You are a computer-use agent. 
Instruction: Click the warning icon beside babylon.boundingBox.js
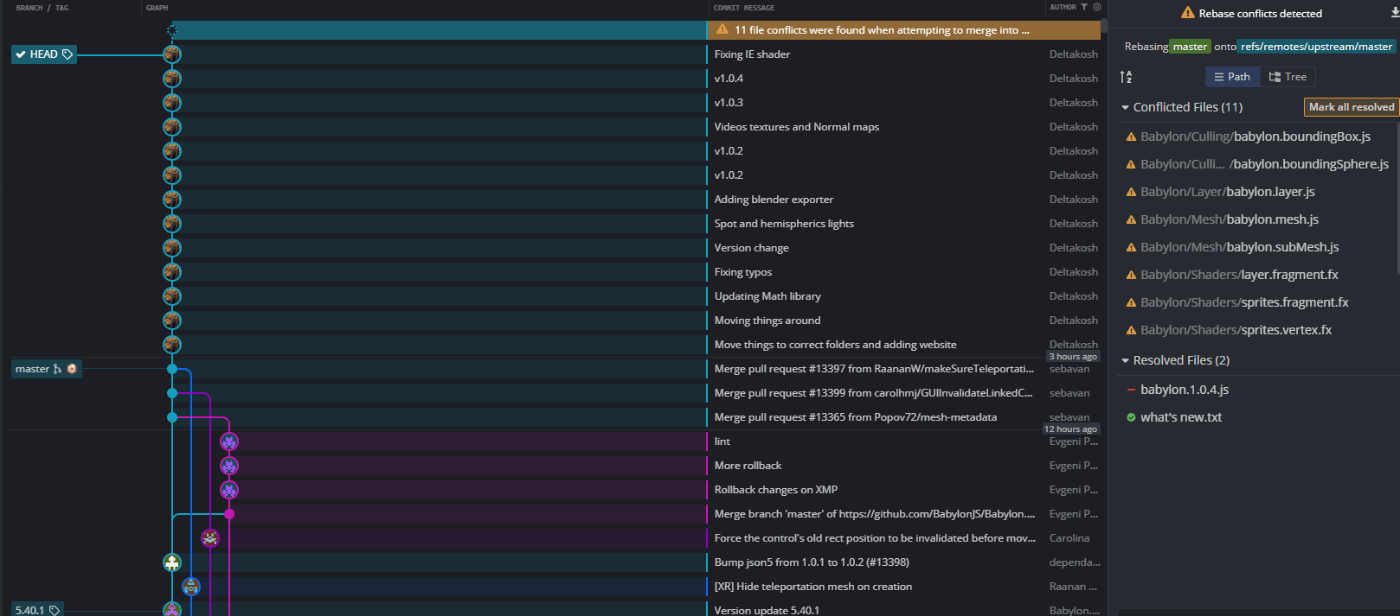(1131, 136)
